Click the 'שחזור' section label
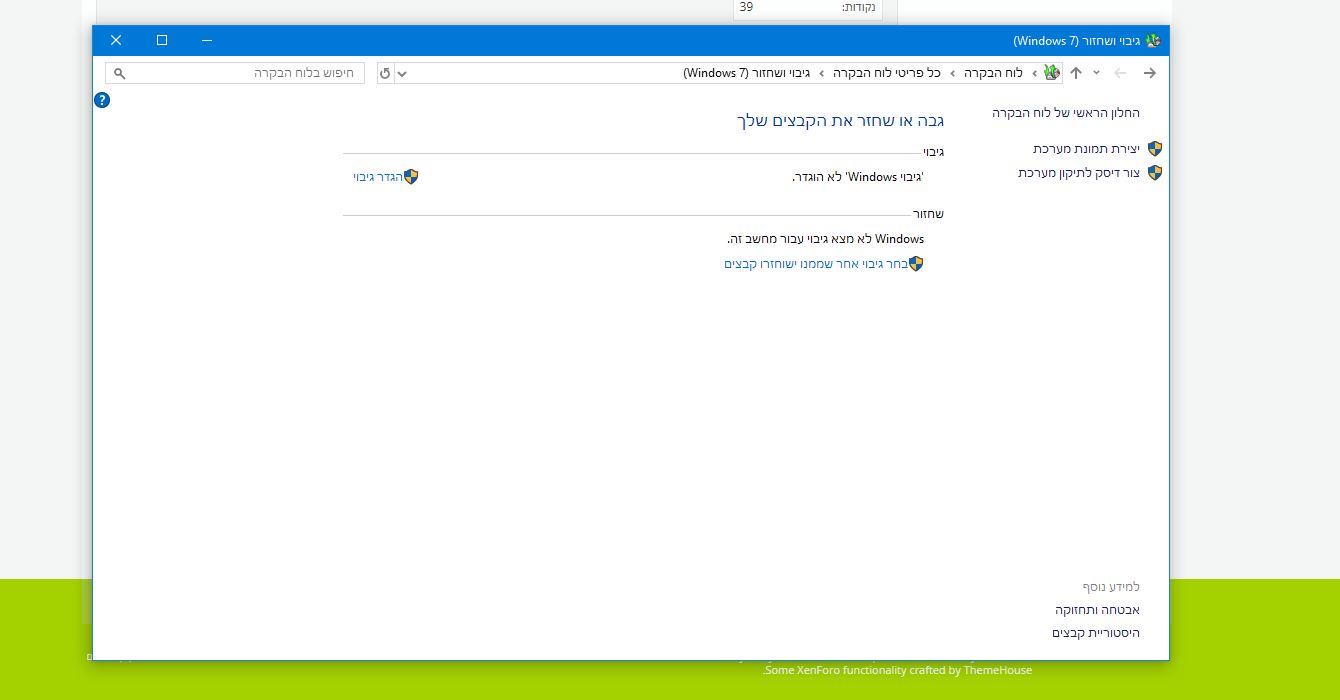The image size is (1340, 700). tap(929, 214)
